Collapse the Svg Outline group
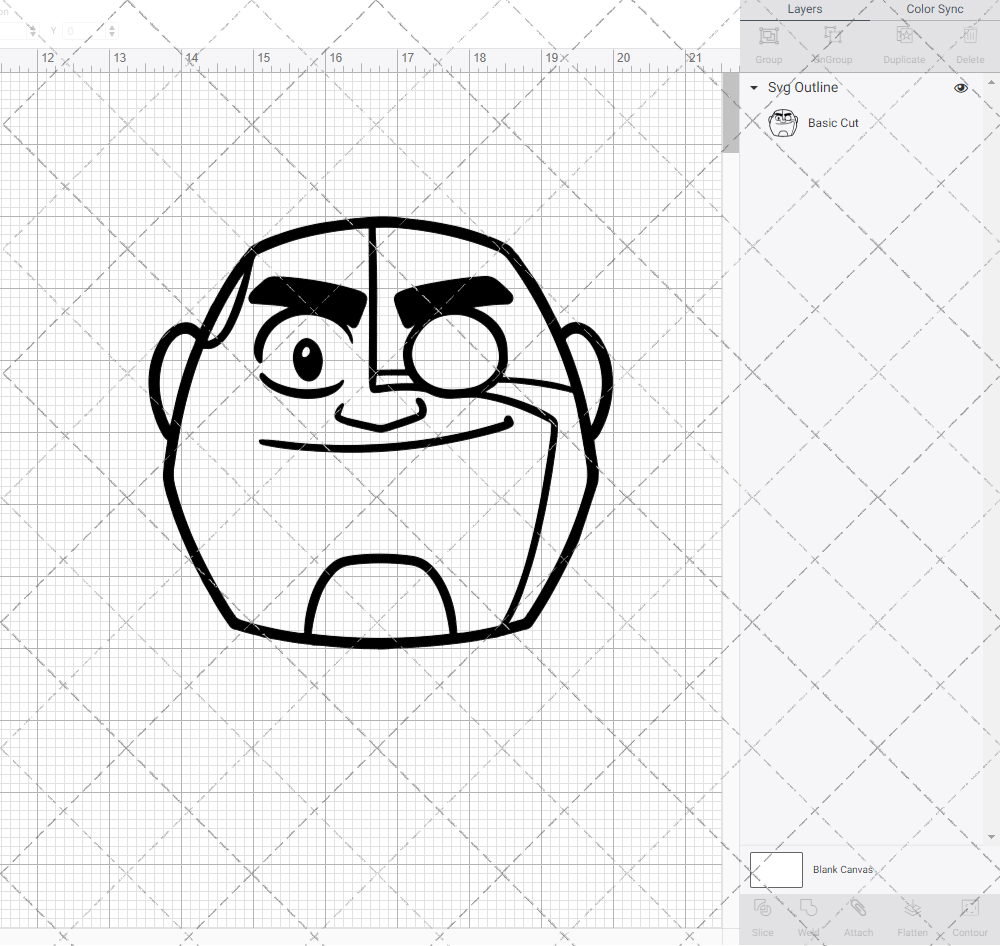 (753, 88)
